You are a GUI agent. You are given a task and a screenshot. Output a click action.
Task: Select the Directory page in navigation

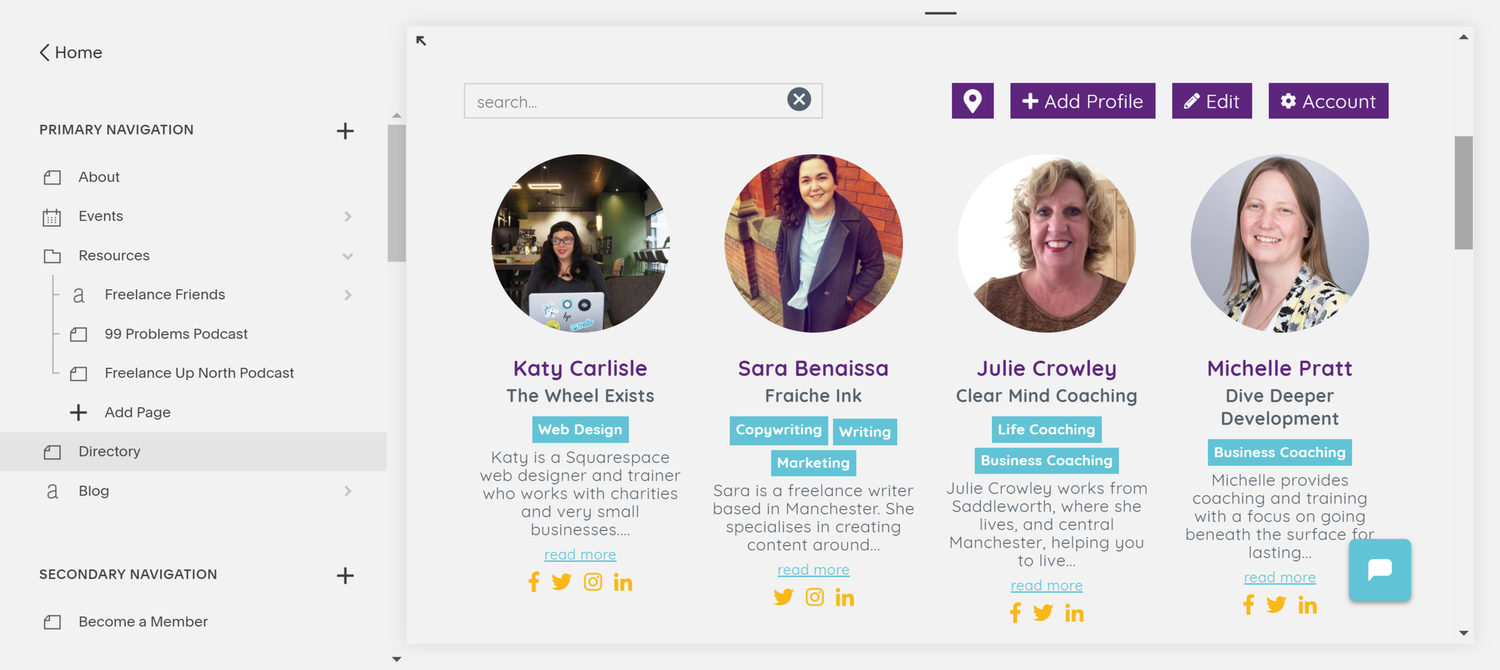[193, 452]
